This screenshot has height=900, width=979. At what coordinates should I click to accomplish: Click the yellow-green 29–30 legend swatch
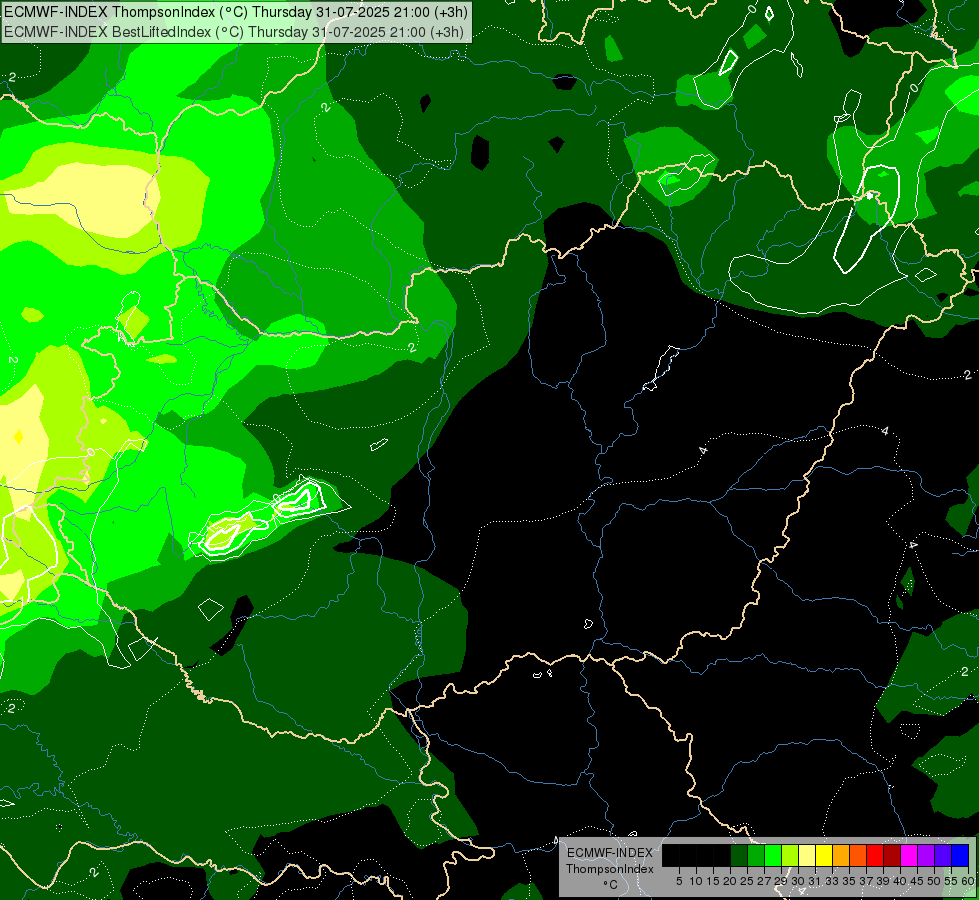coord(790,856)
